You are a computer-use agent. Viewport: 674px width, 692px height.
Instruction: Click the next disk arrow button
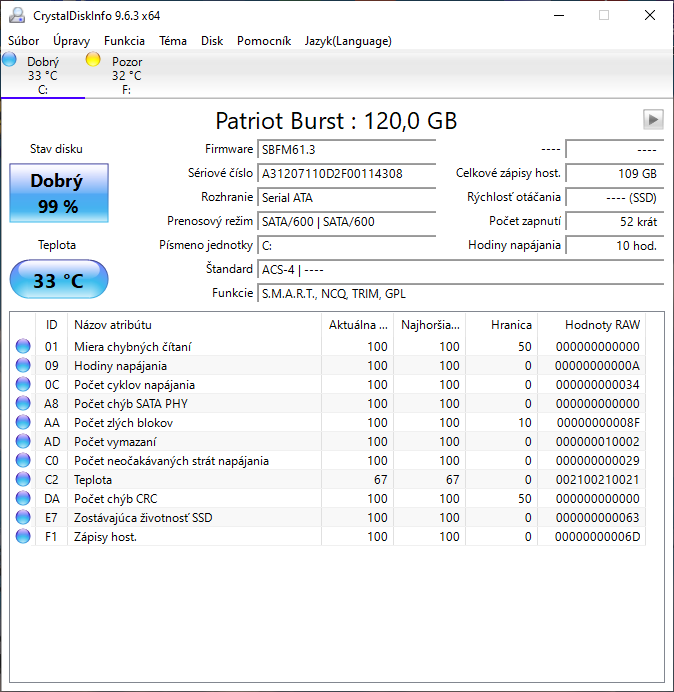(653, 120)
